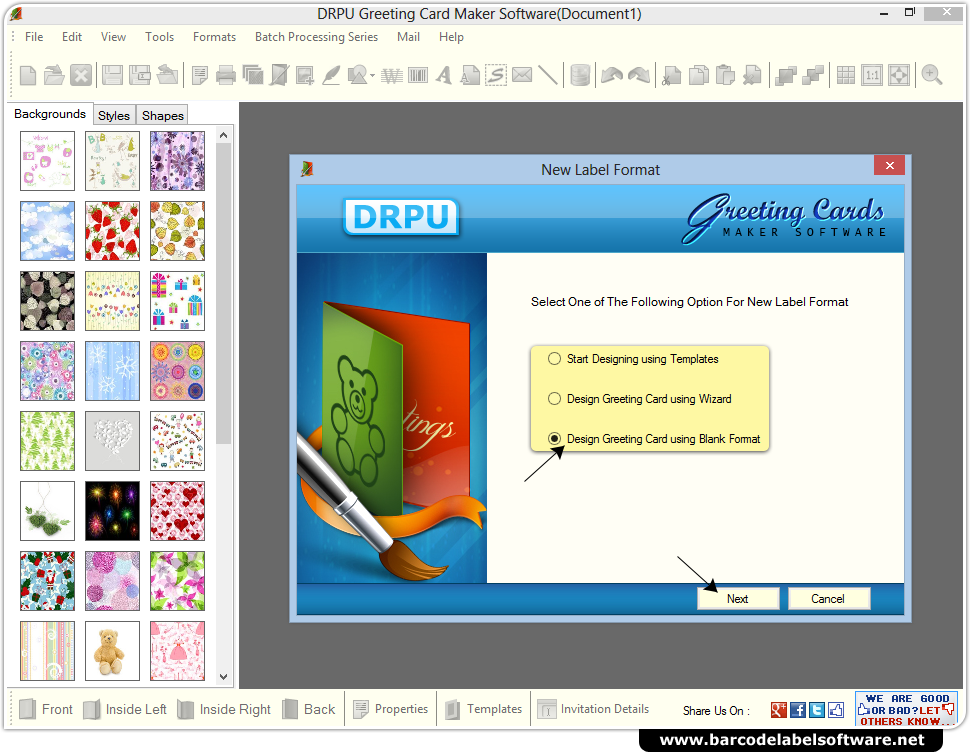Click the Print toolbar icon
Screen dimensions: 970x752
226,75
